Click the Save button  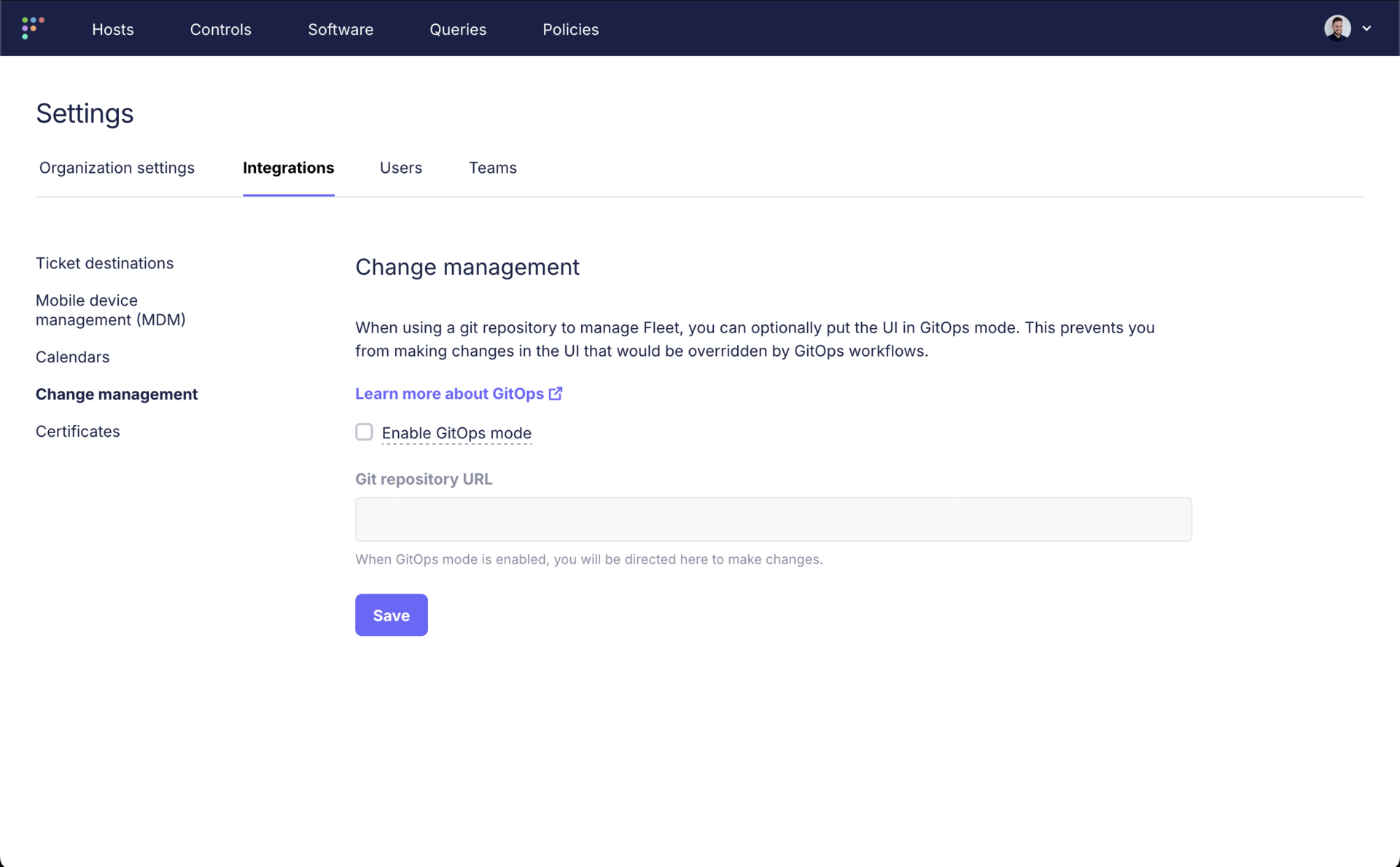point(392,615)
